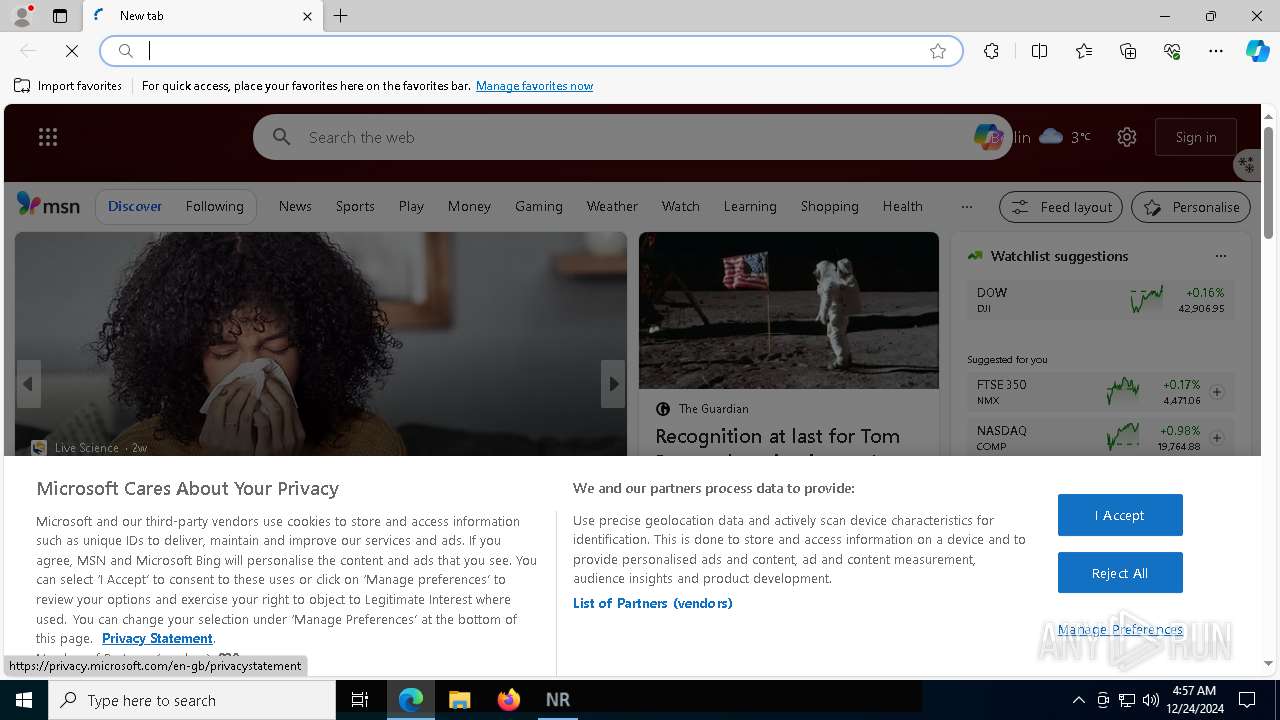Open the Play section
The width and height of the screenshot is (1280, 720).
click(x=411, y=206)
